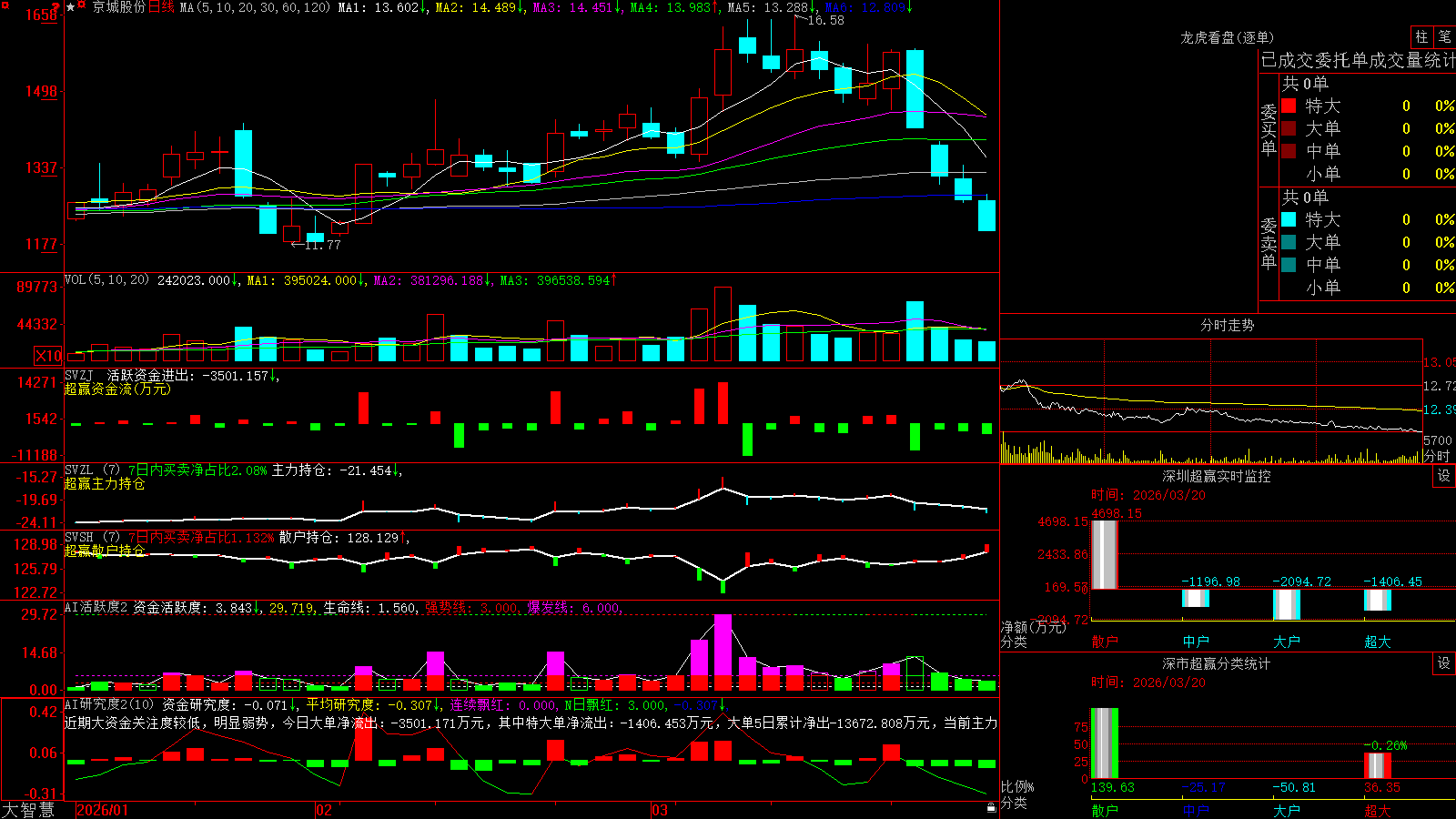1456x819 pixels.
Task: Click the 日线 period label
Action: point(161,7)
